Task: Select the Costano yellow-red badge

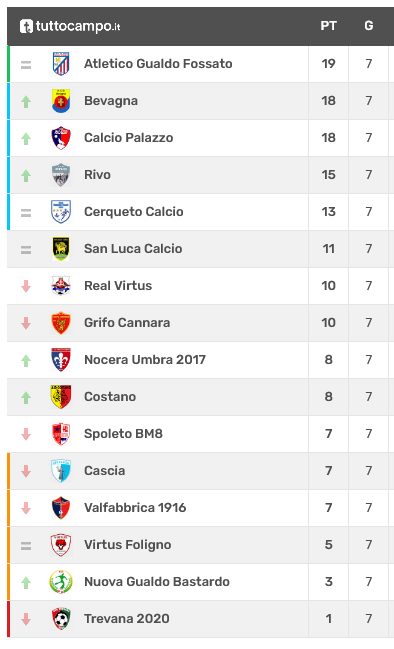Action: point(61,397)
